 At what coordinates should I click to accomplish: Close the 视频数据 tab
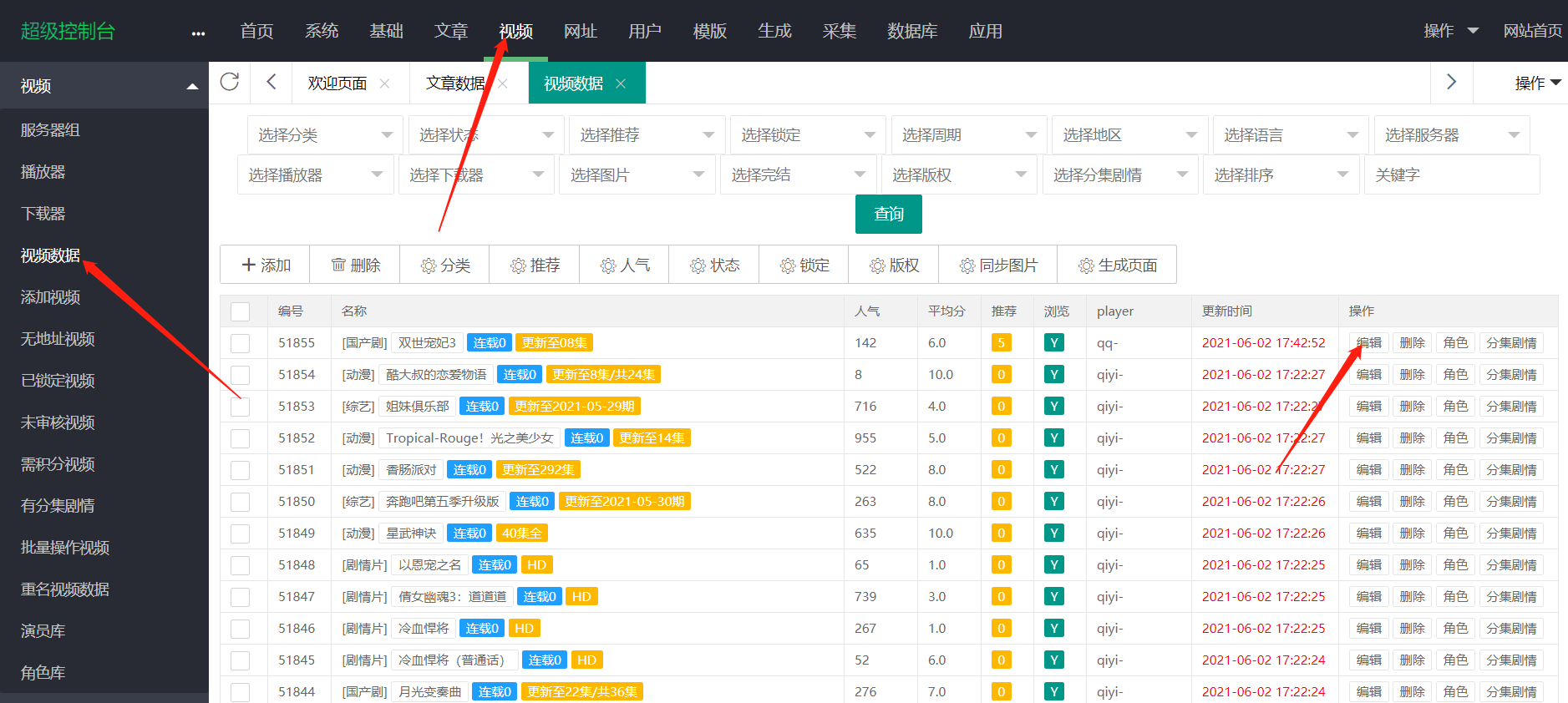tap(621, 83)
